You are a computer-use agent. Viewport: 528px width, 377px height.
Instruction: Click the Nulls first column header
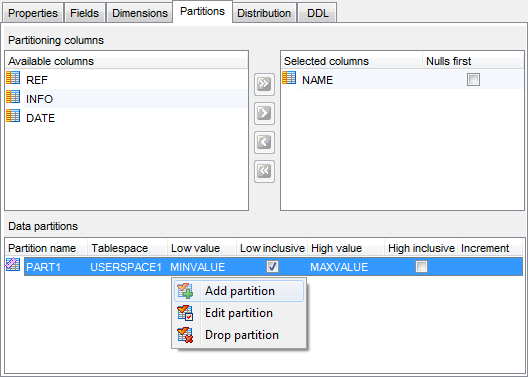(473, 61)
